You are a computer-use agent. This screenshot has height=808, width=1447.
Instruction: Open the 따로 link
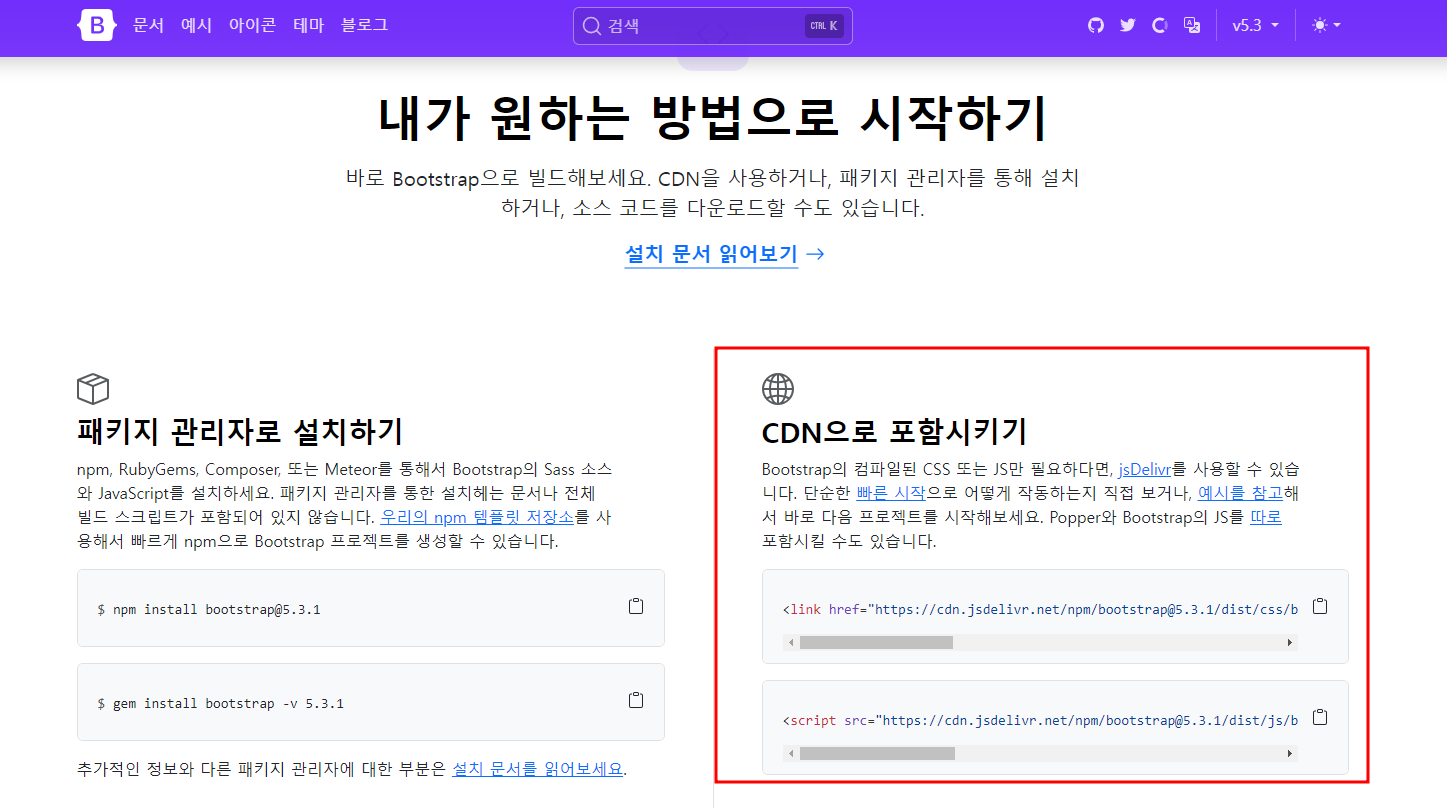click(1266, 517)
